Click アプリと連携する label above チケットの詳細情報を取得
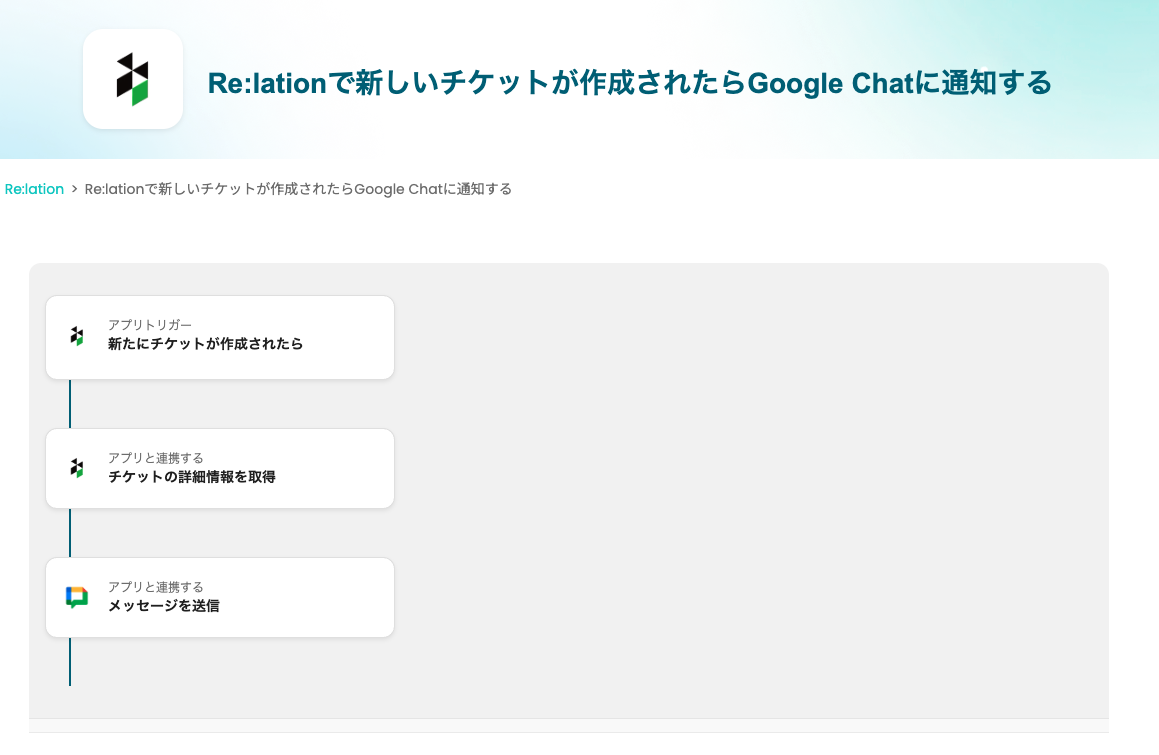The height and width of the screenshot is (755, 1159). pos(156,458)
